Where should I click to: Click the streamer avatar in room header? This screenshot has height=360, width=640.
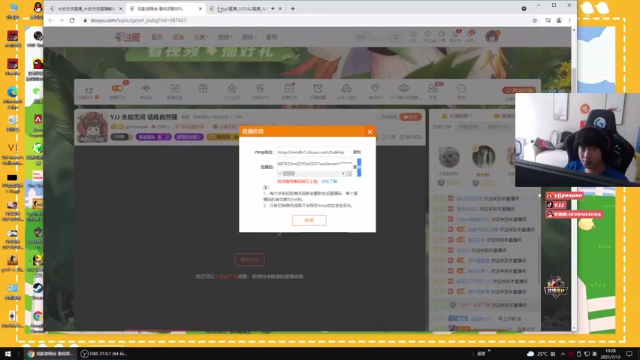(x=93, y=127)
